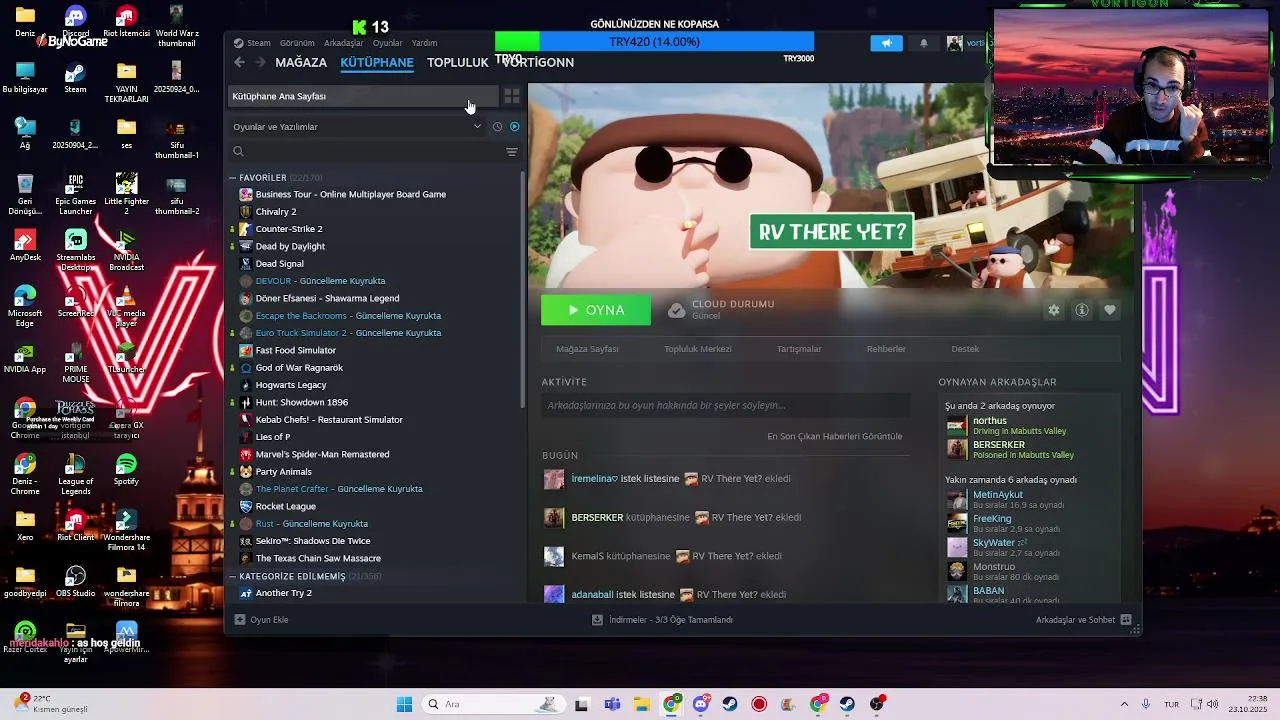Viewport: 1280px width, 720px height.
Task: Open Topluluk Merkezi tab
Action: 698,349
